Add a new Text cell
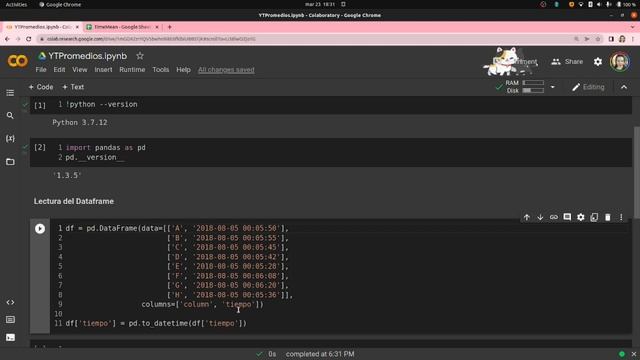Viewport: 640px width, 360px height. 73,87
